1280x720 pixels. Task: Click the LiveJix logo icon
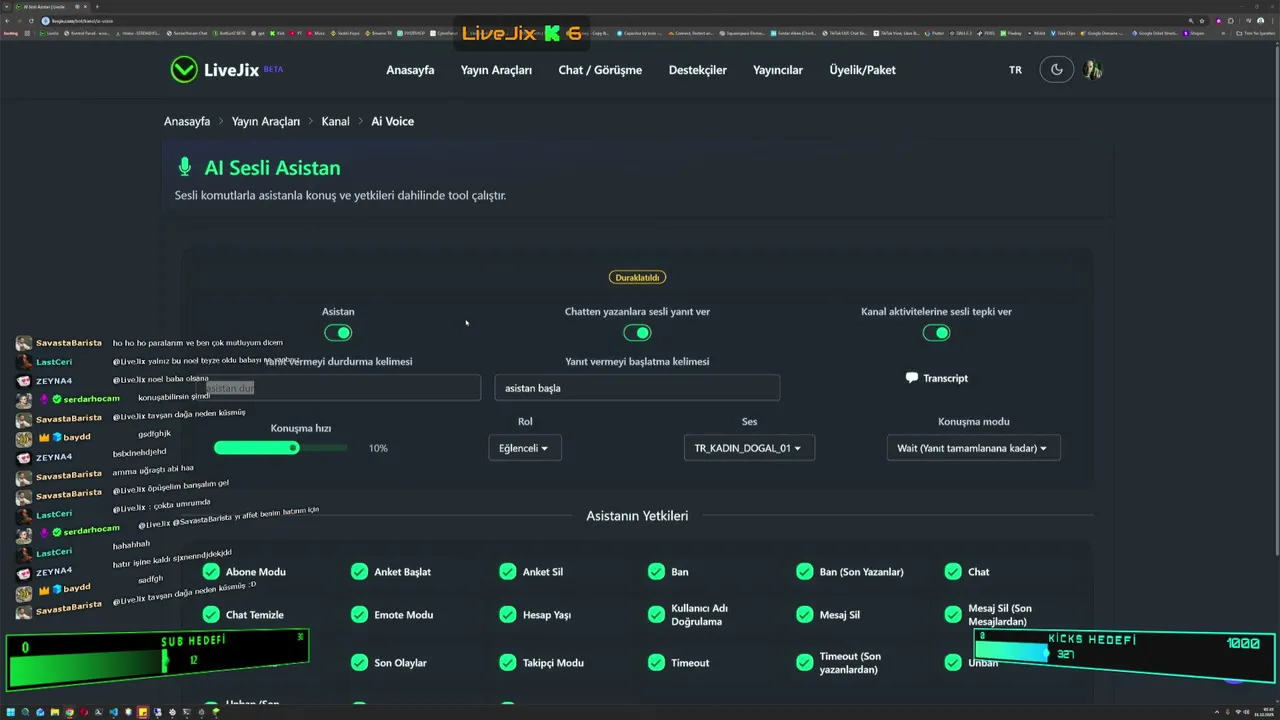[x=184, y=69]
